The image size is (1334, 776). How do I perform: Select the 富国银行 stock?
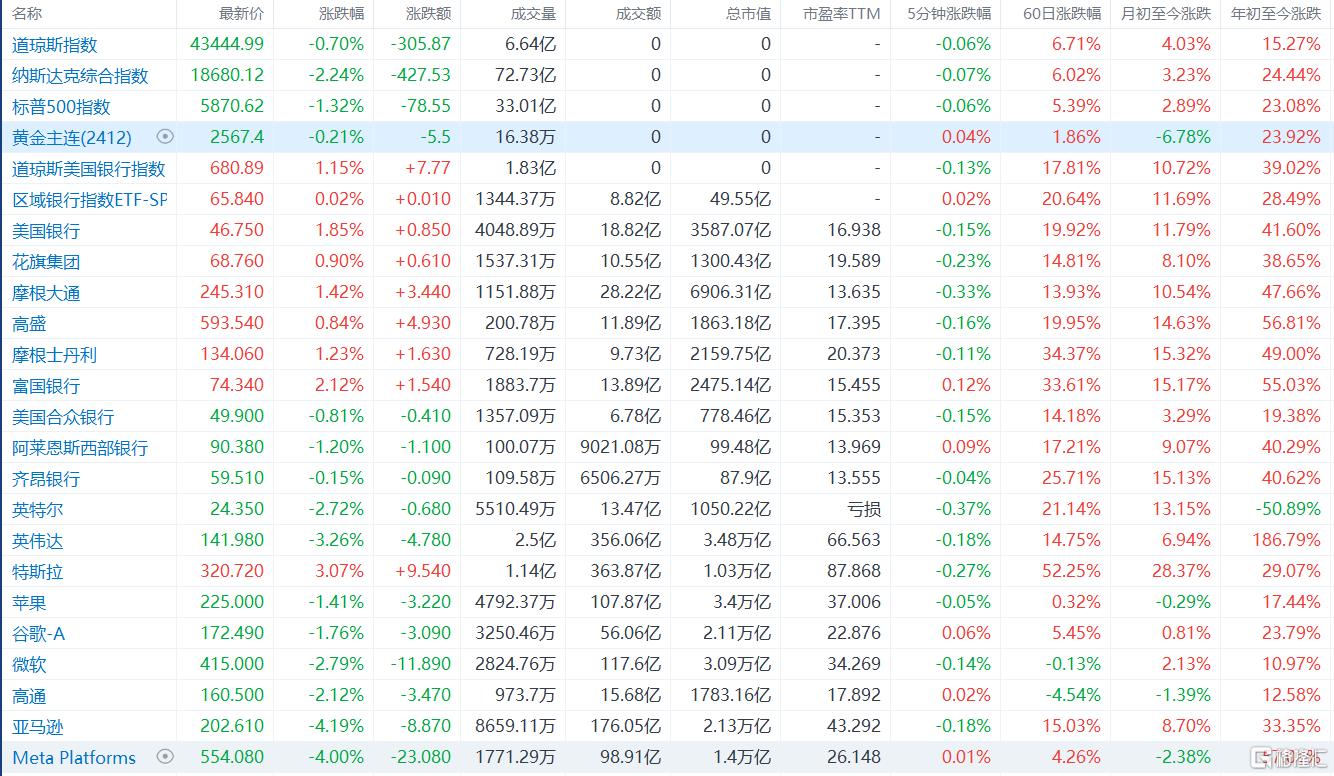pyautogui.click(x=46, y=385)
